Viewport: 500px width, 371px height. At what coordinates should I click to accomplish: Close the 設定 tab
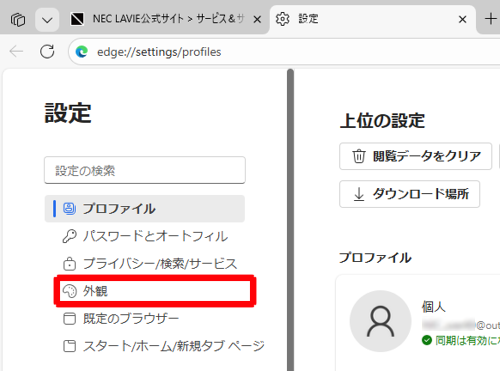tap(462, 19)
